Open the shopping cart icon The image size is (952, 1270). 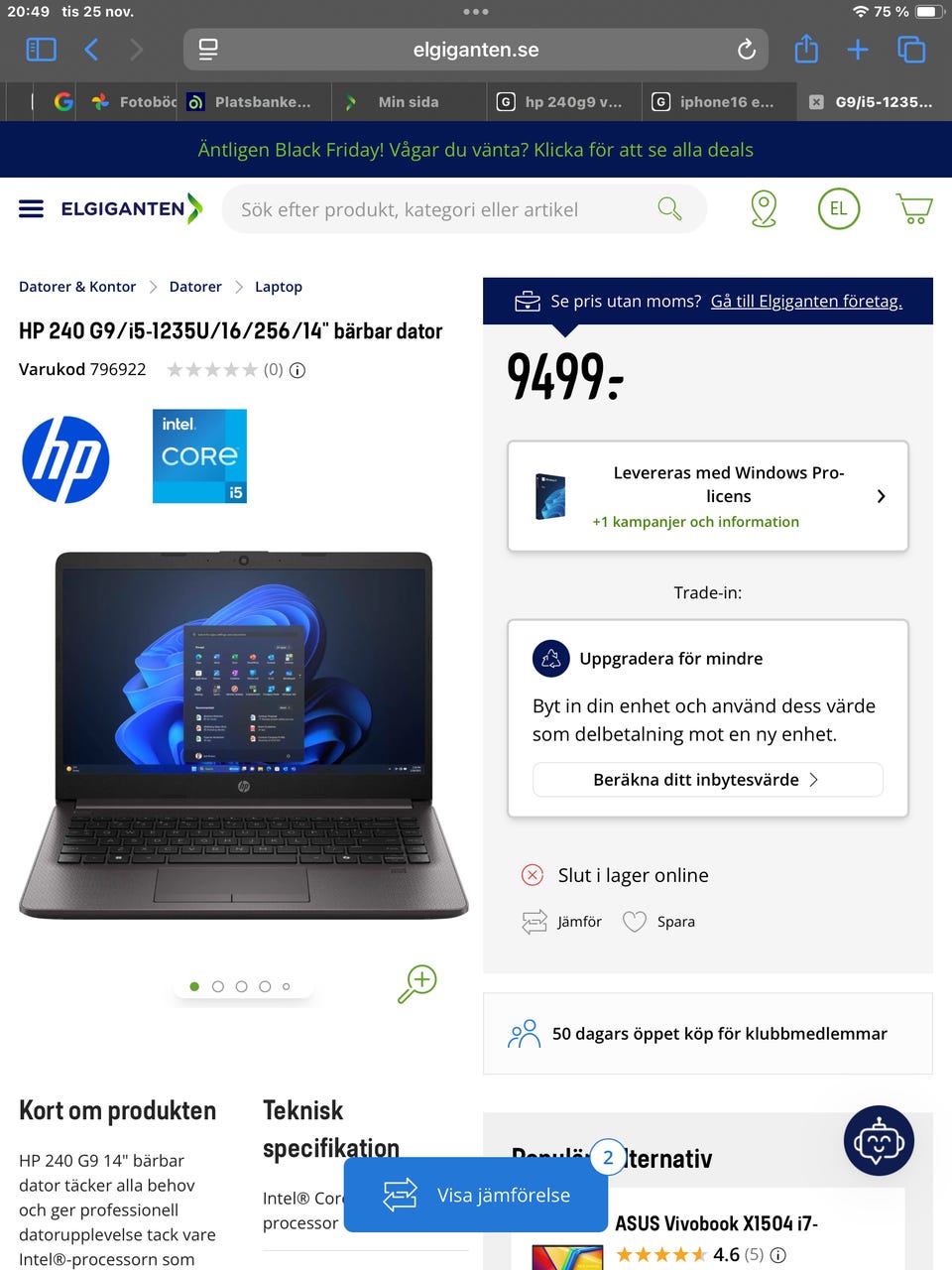pos(914,209)
